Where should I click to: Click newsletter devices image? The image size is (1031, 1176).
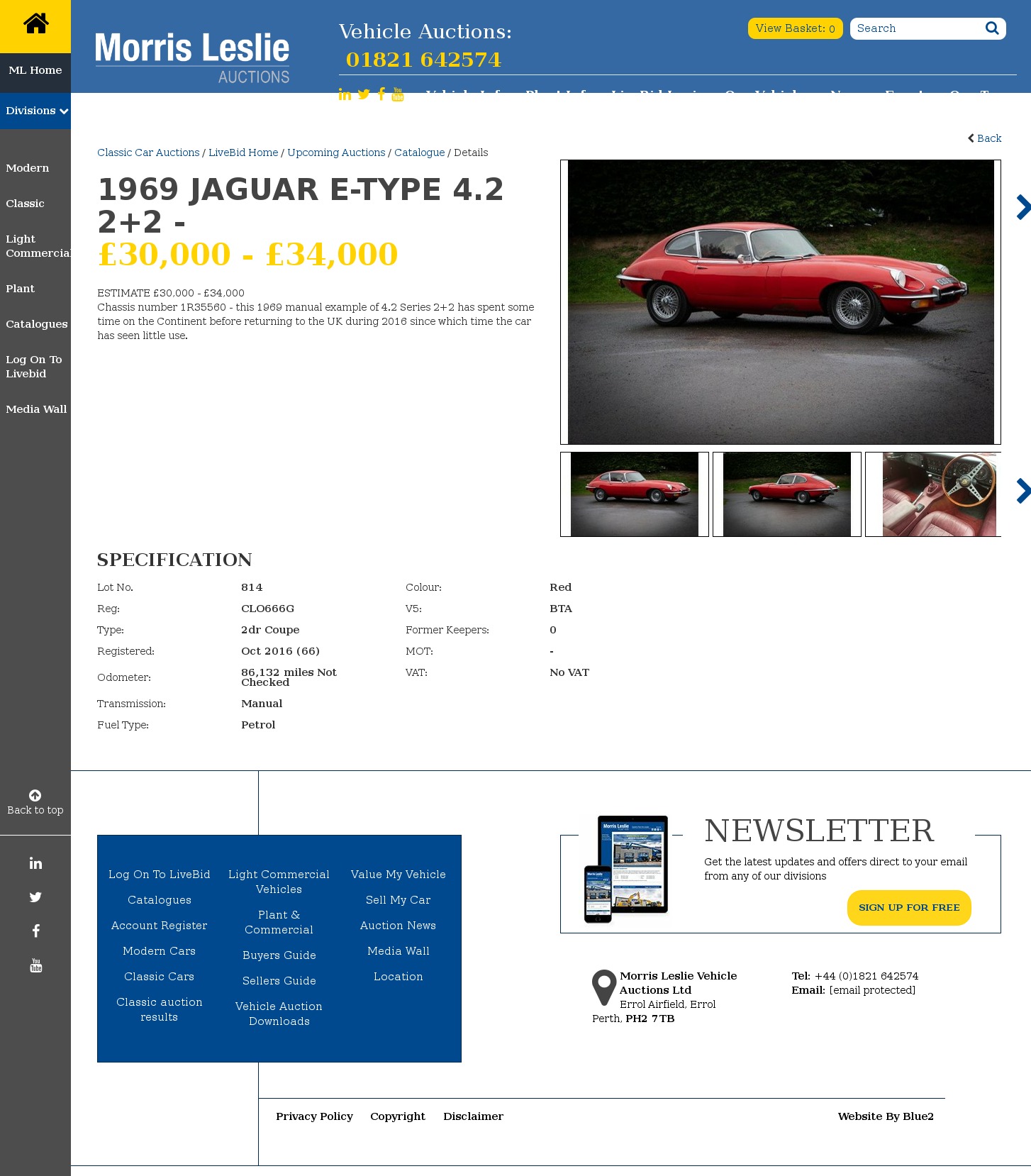pyautogui.click(x=626, y=869)
